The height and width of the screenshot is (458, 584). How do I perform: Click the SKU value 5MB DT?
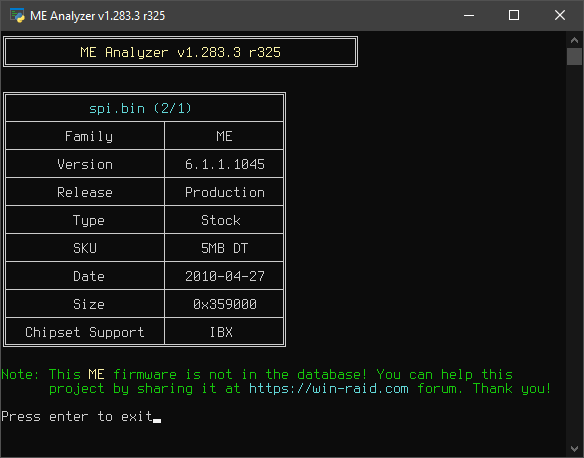[225, 248]
